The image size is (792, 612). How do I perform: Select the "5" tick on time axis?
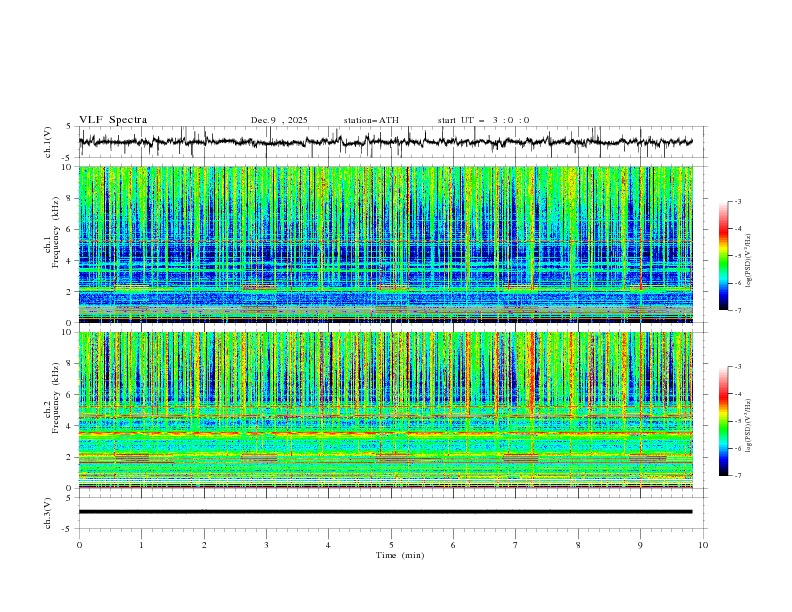pyautogui.click(x=391, y=545)
